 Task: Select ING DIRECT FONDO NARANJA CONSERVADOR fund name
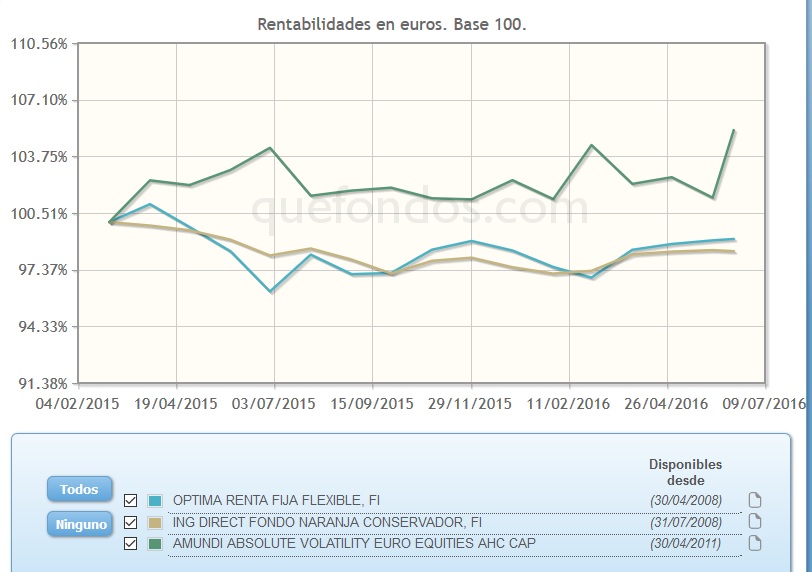point(327,522)
